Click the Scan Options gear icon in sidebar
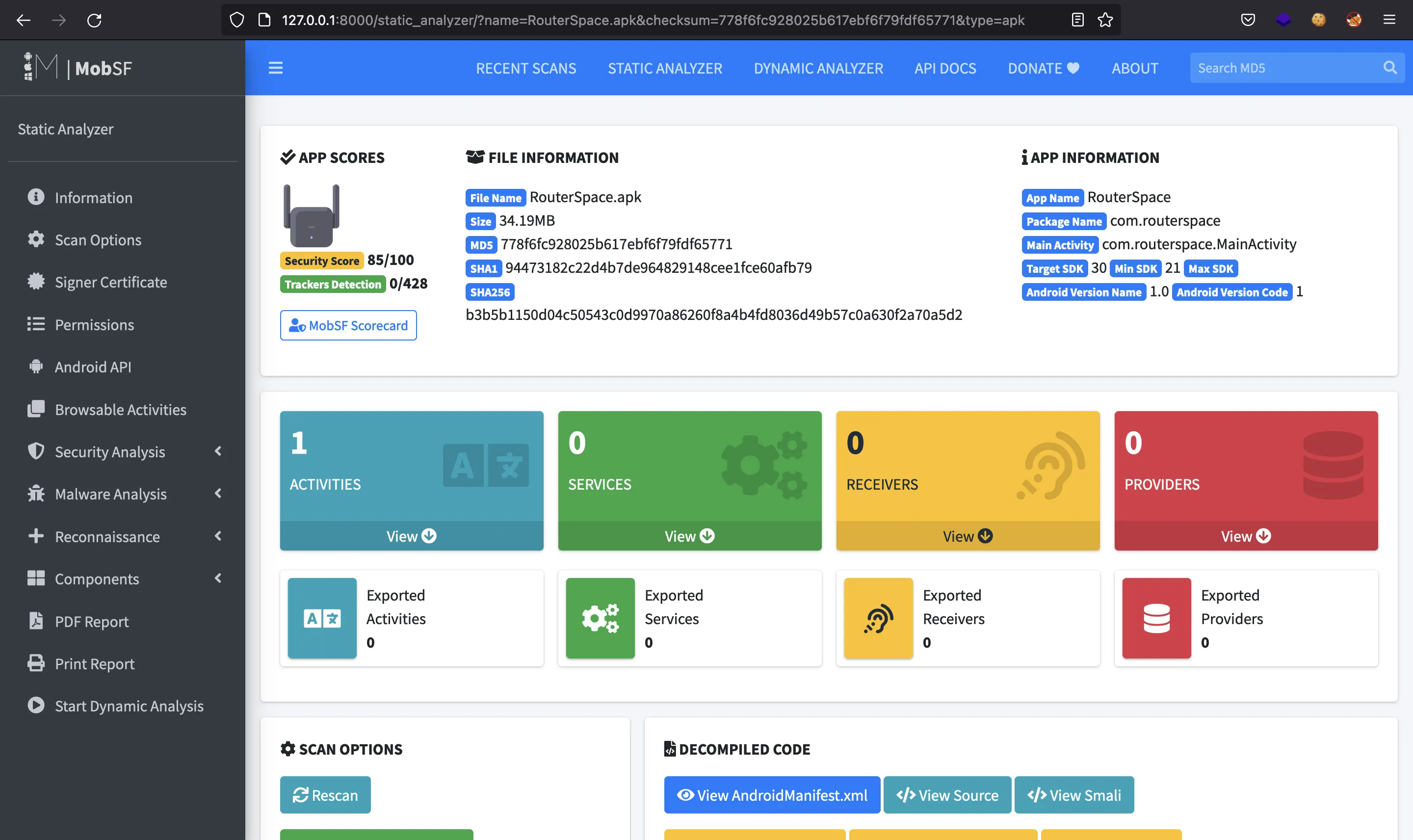This screenshot has width=1413, height=840. [x=36, y=239]
